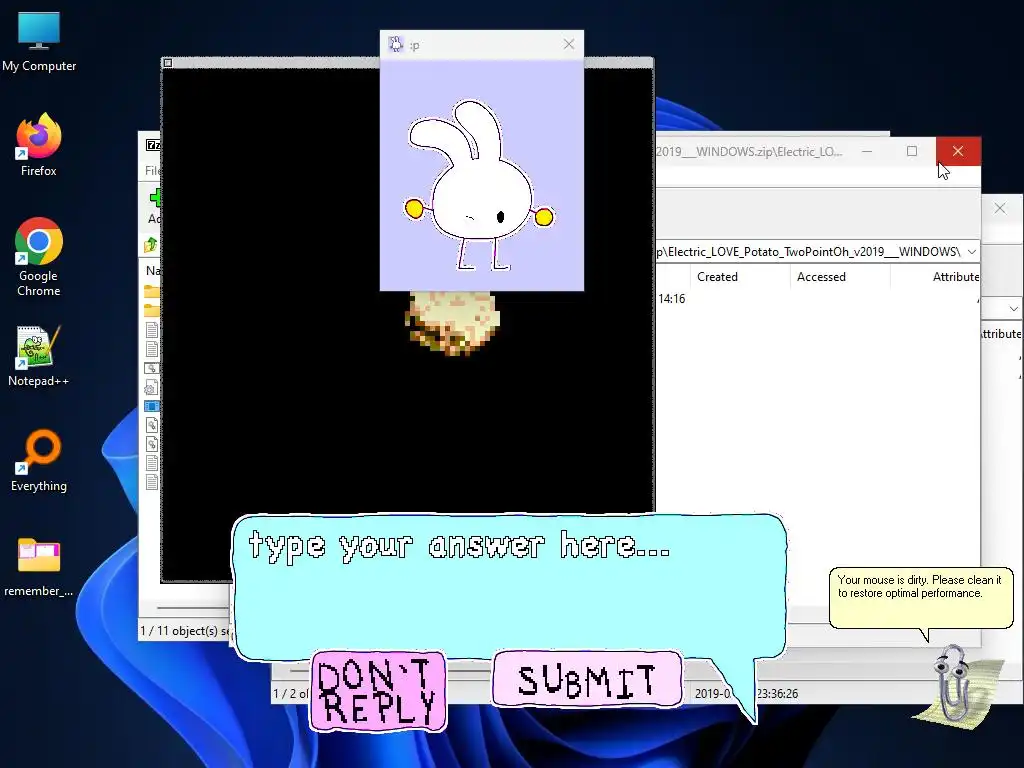
Task: Expand the 7-Zip address path dropdown
Action: [x=972, y=251]
